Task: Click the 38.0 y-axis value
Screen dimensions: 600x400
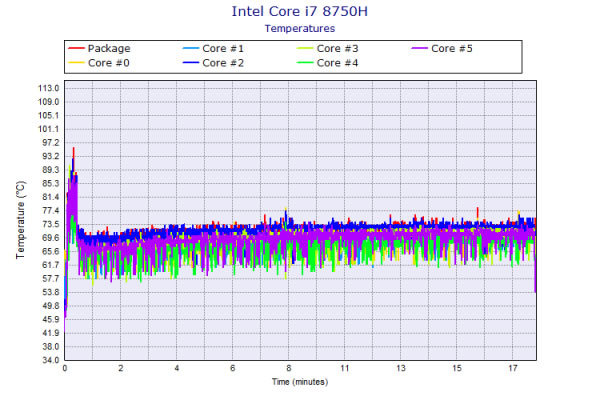Action: click(51, 346)
